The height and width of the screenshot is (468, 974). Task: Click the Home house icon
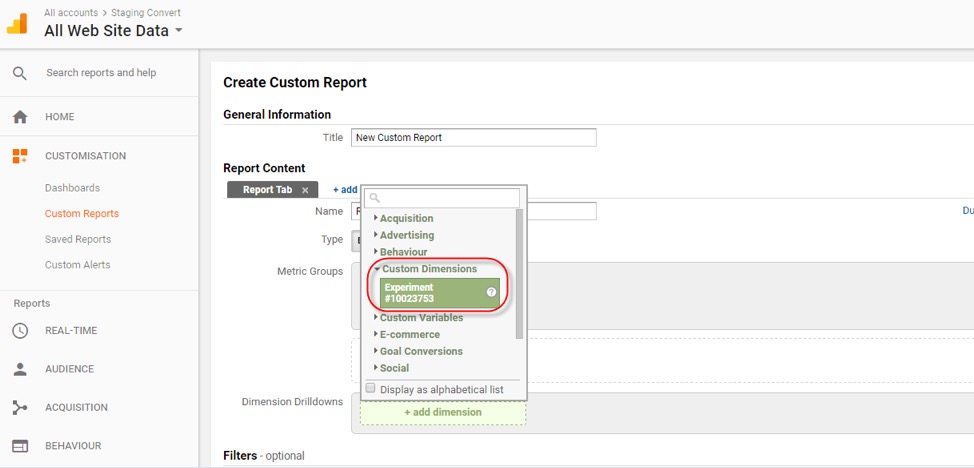pos(20,117)
